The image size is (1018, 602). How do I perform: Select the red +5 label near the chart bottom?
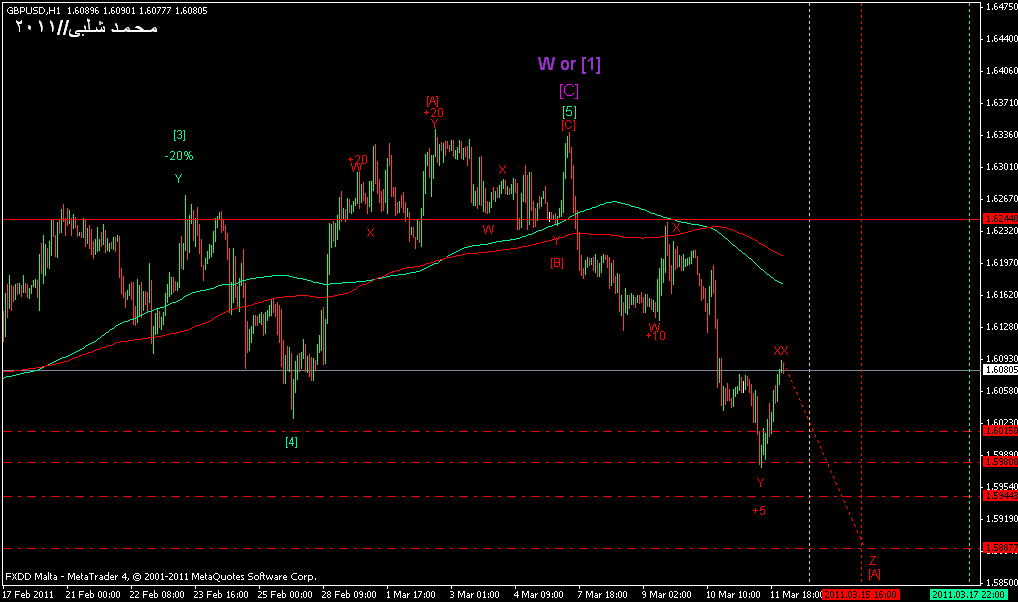(760, 510)
